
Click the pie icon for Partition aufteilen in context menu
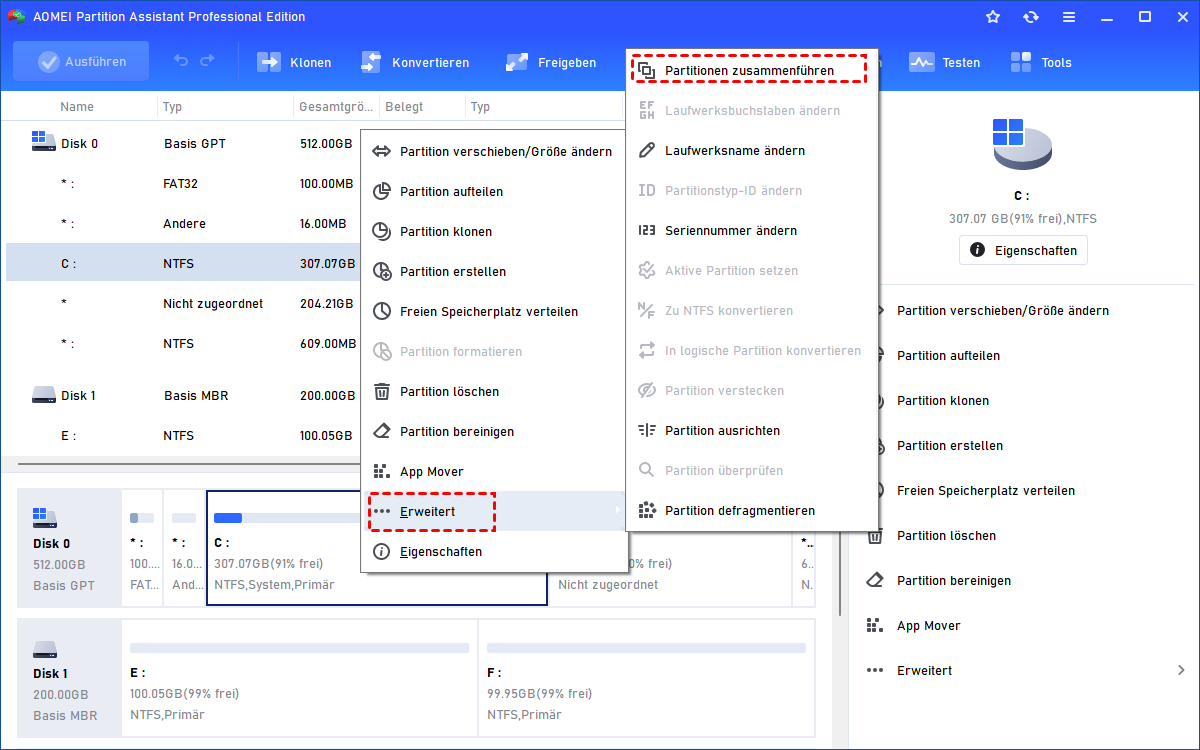(381, 191)
